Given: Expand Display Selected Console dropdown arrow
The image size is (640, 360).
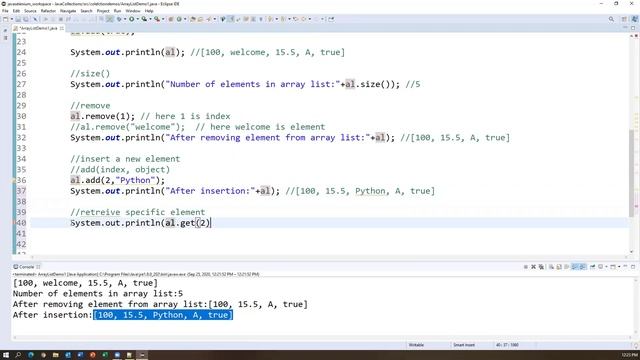Looking at the screenshot, I should click(607, 267).
